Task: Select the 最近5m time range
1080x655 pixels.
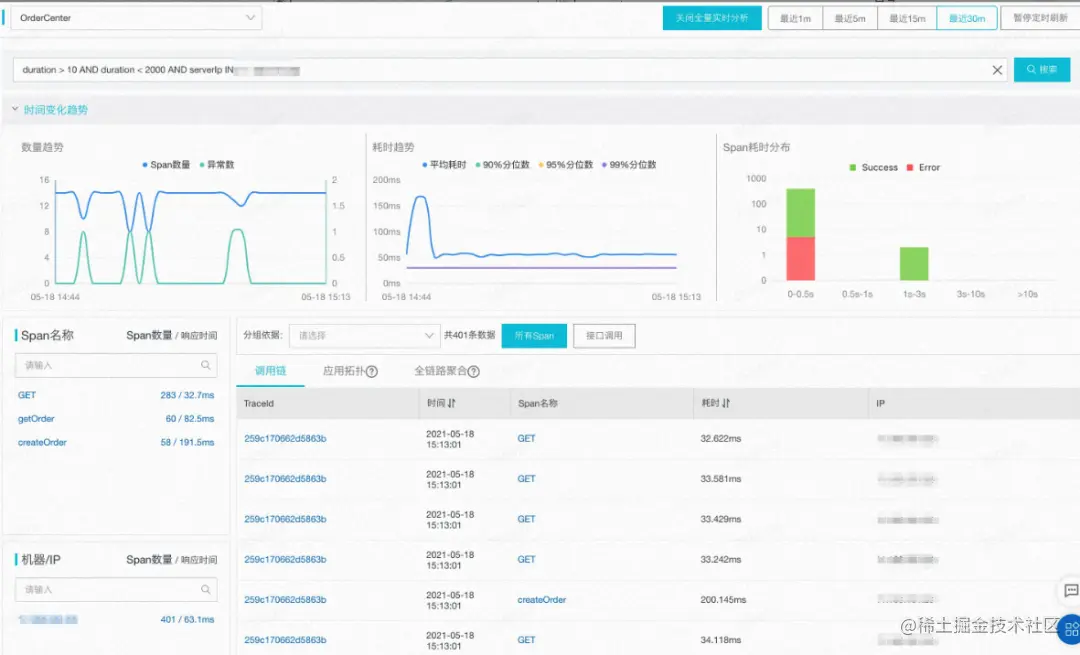Action: click(x=850, y=19)
